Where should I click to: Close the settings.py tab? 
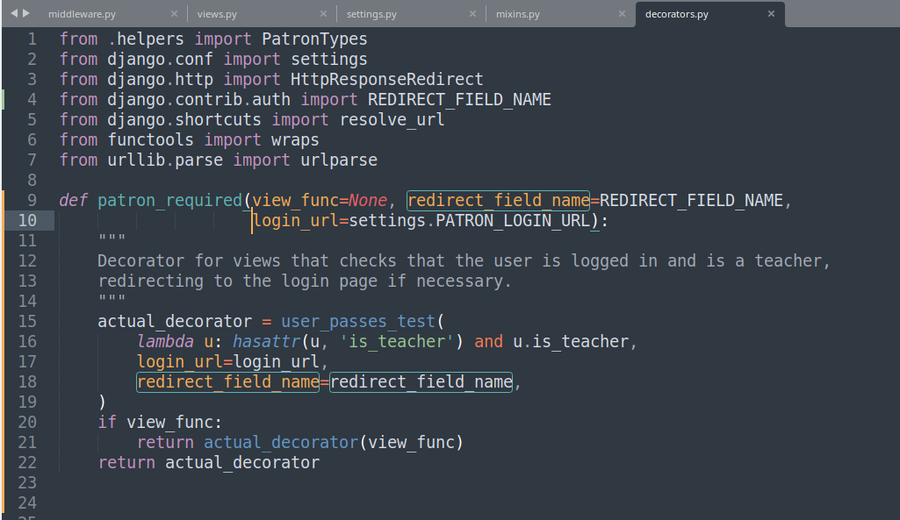pyautogui.click(x=473, y=14)
